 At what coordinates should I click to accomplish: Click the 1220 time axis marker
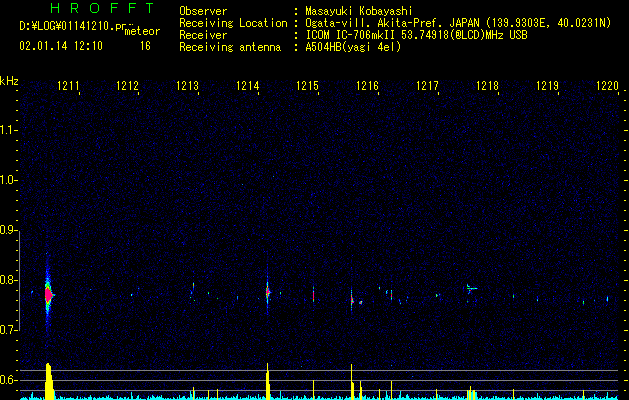coord(607,86)
